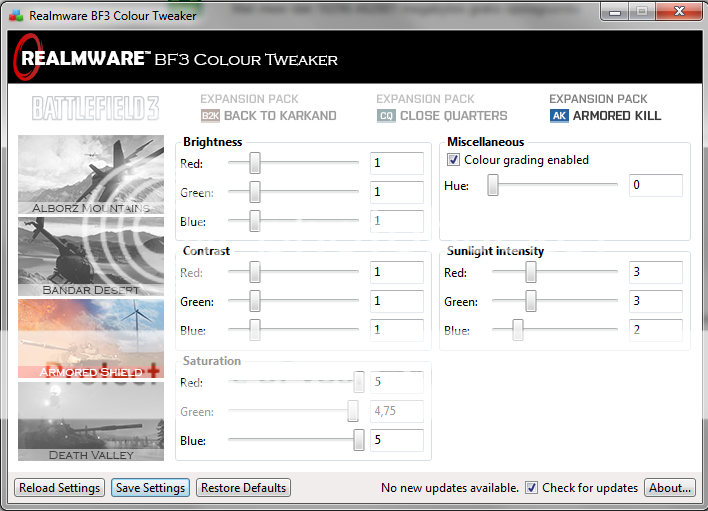This screenshot has height=511, width=708.
Task: Choose the Armored Shield map thumbnail
Action: click(91, 339)
